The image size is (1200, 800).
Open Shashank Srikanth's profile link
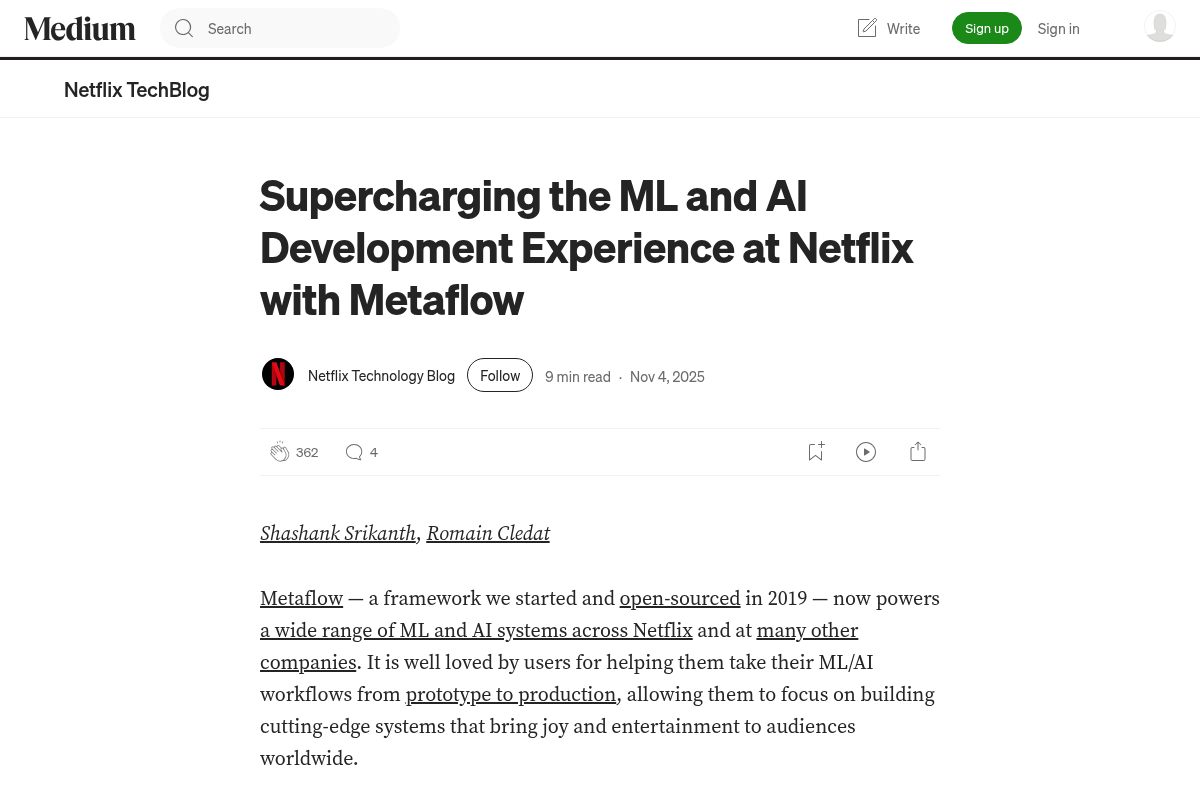click(x=338, y=534)
